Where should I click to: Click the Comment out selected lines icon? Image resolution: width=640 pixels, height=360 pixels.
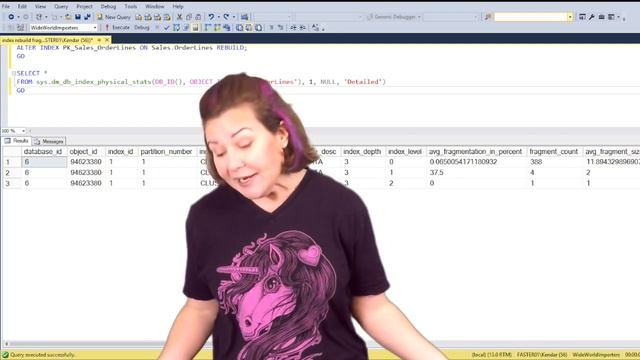point(271,28)
